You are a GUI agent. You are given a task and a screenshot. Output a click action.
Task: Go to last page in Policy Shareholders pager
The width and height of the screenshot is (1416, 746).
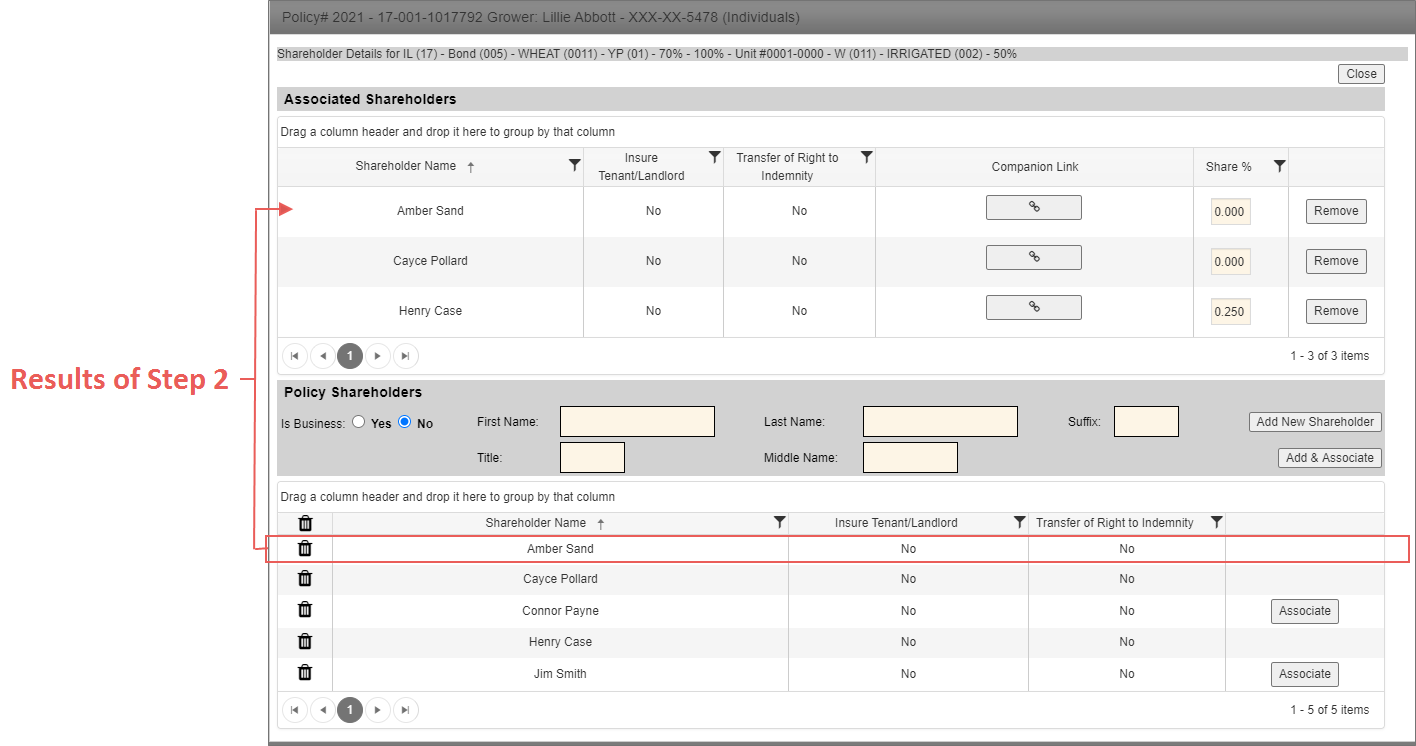(405, 710)
